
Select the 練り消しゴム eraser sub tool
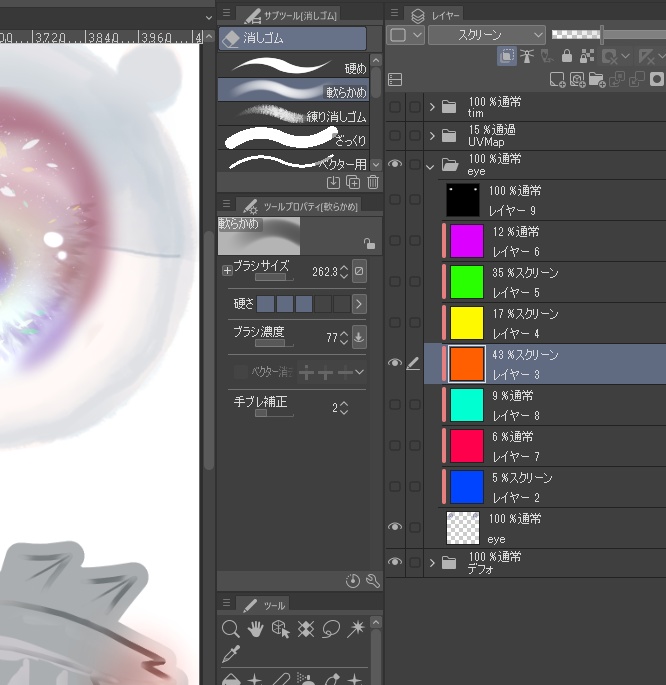(293, 114)
